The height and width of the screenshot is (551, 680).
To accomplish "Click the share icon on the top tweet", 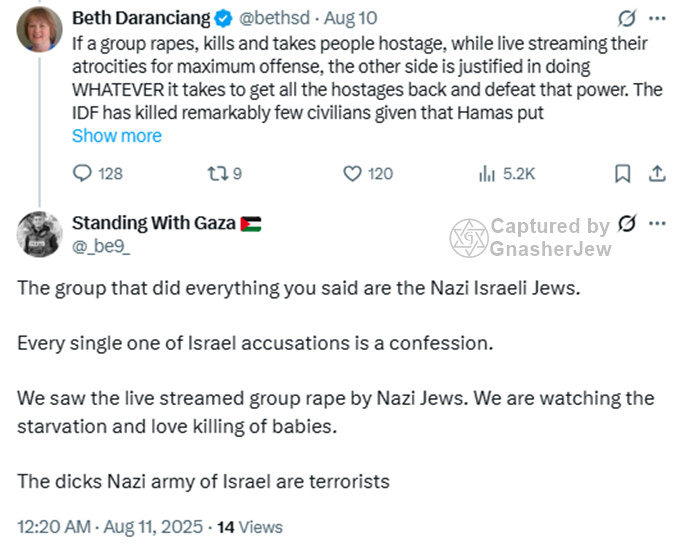I will [x=657, y=173].
